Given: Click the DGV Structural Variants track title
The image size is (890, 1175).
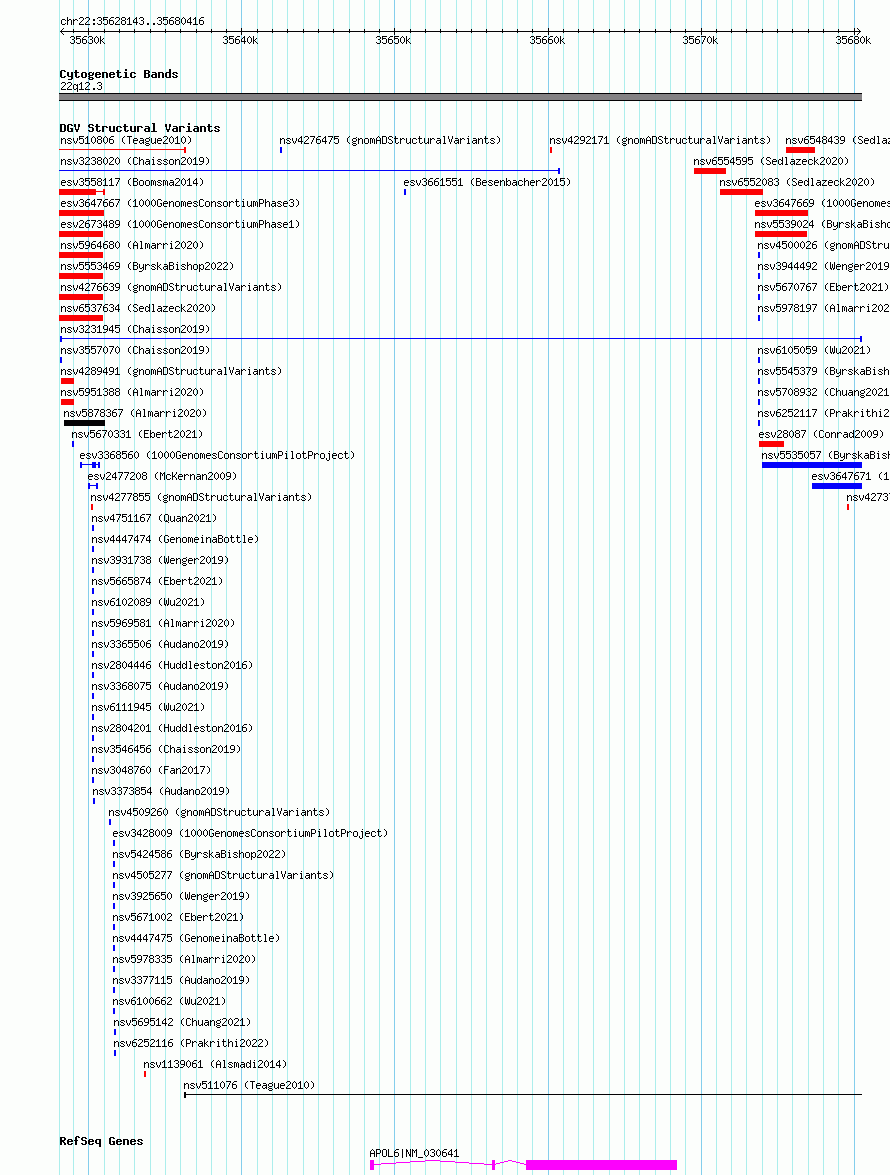Looking at the screenshot, I should point(140,128).
